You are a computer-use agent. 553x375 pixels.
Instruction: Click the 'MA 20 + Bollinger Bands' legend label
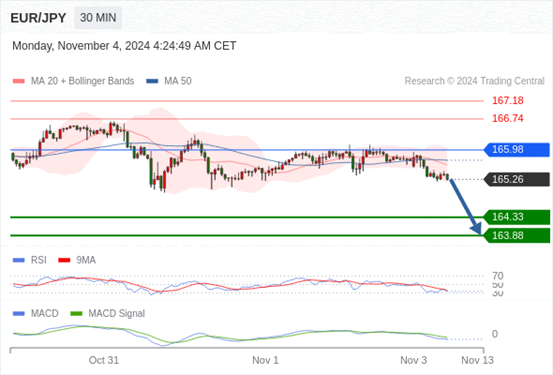(x=83, y=81)
